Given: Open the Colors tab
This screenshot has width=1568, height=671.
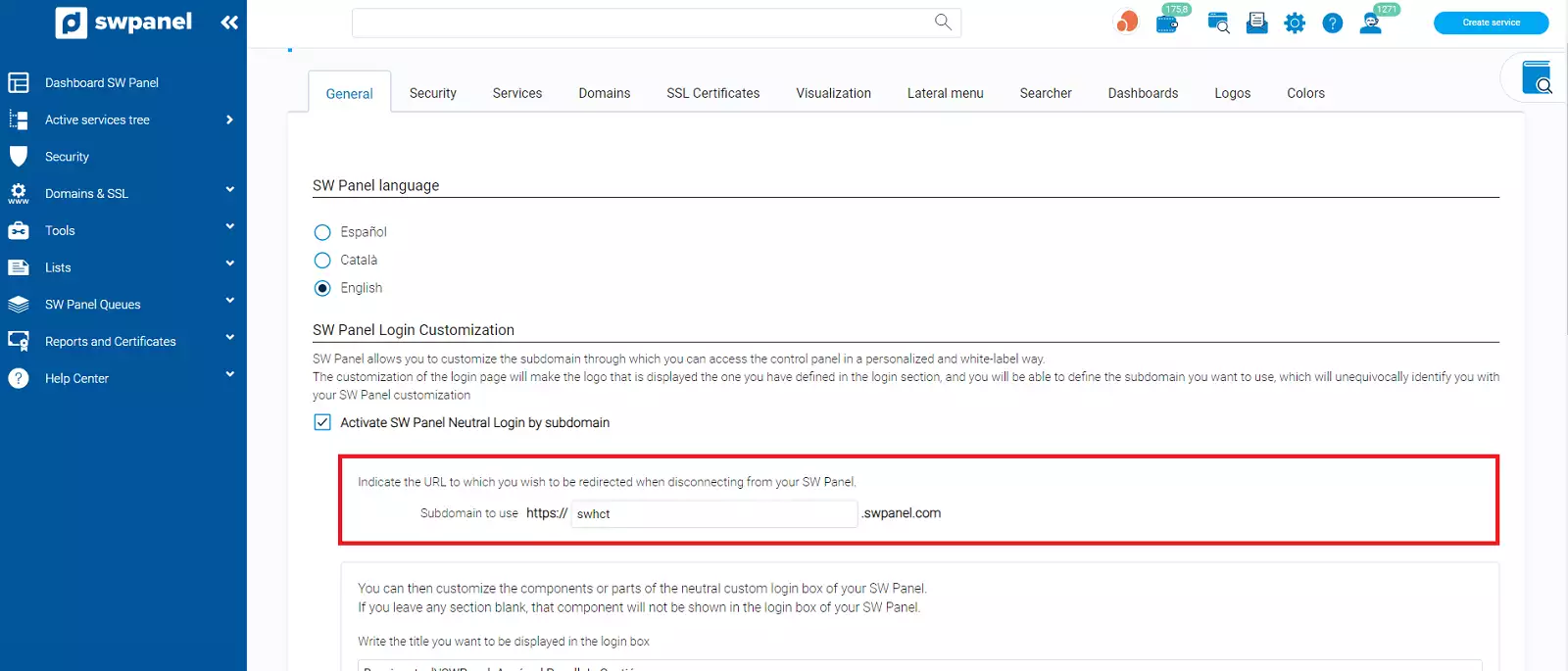Looking at the screenshot, I should [x=1305, y=93].
